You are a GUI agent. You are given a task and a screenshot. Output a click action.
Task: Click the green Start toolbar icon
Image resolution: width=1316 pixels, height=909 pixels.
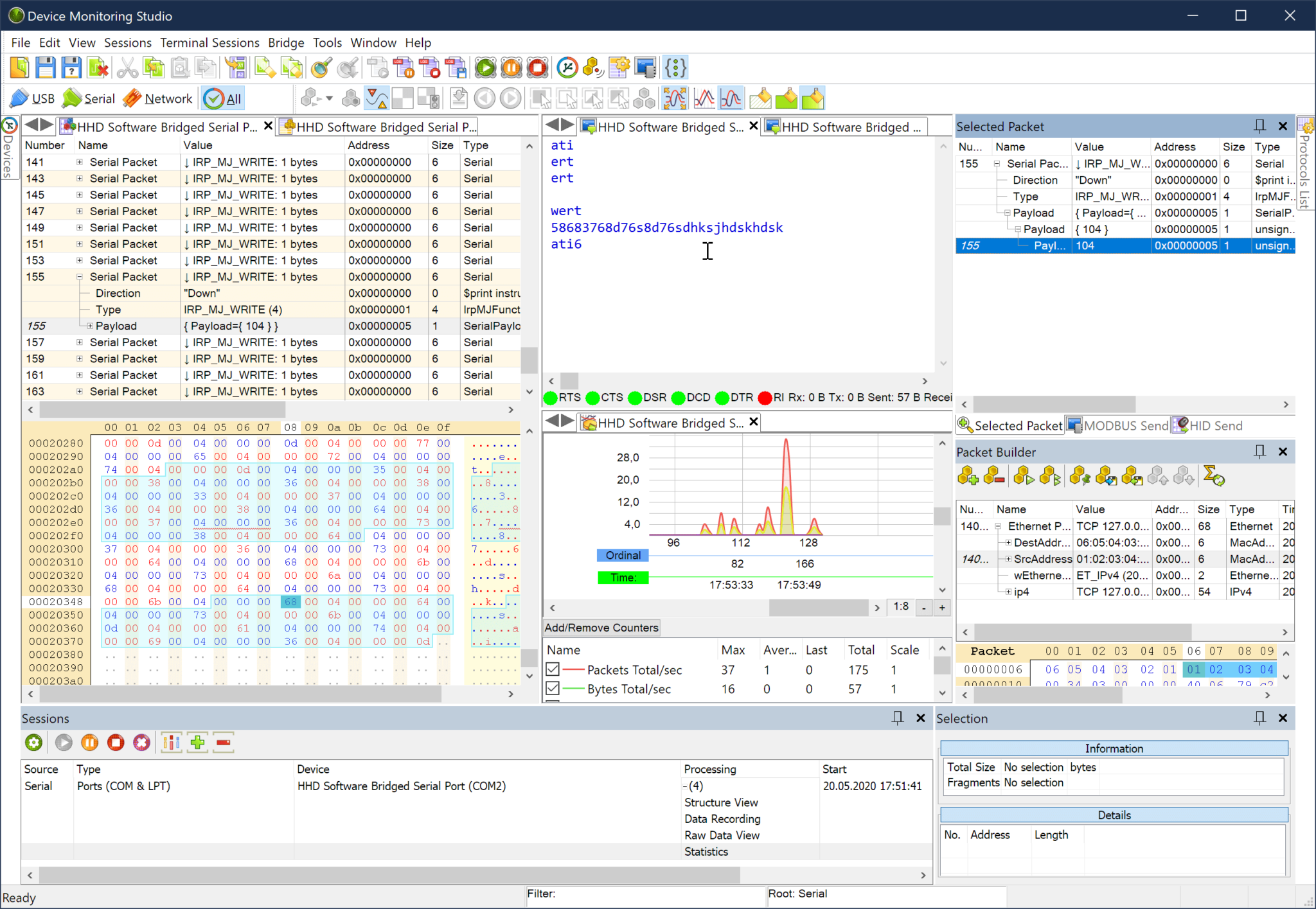tap(485, 67)
